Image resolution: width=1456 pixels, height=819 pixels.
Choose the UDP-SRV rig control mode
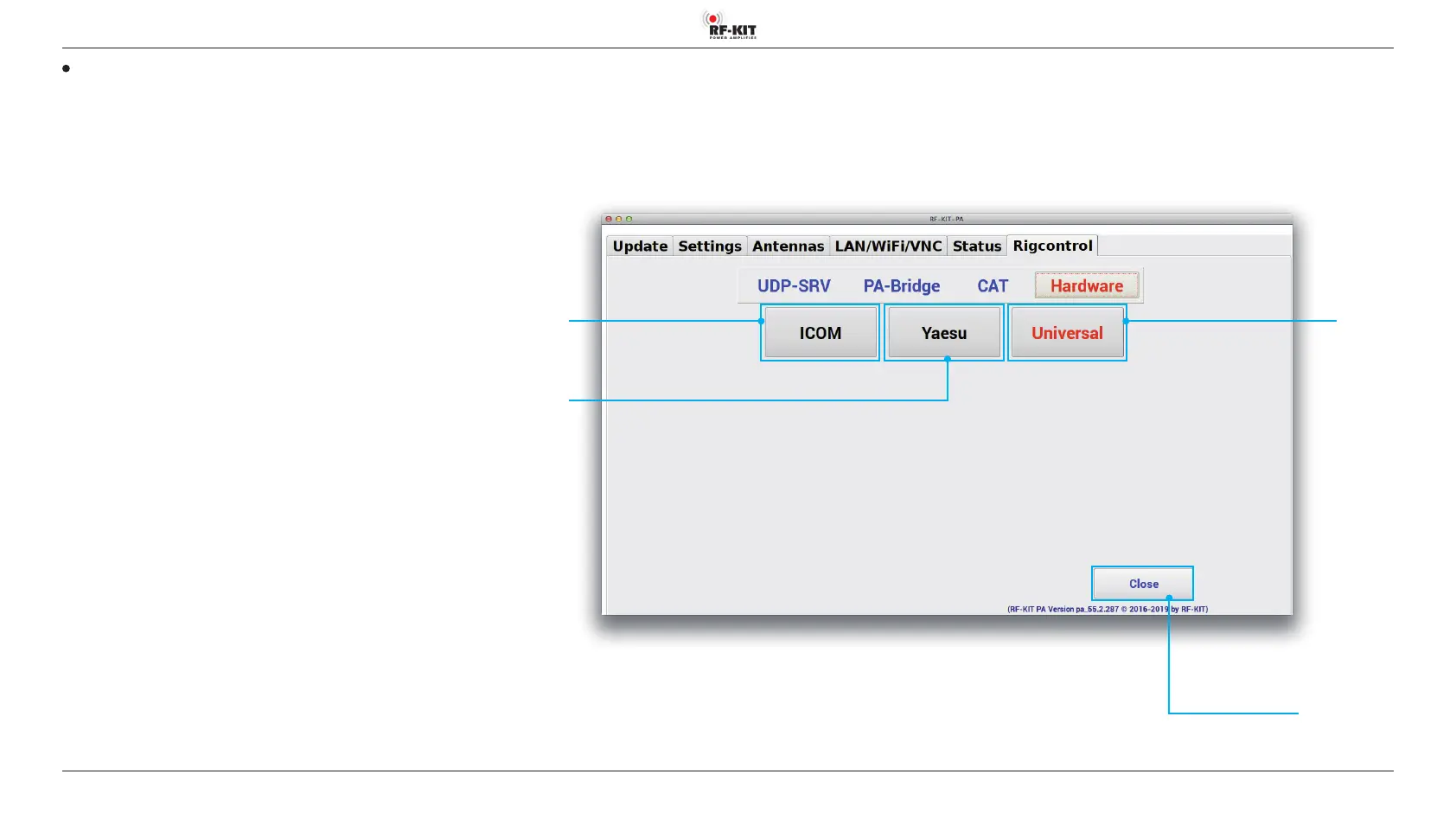(x=794, y=286)
